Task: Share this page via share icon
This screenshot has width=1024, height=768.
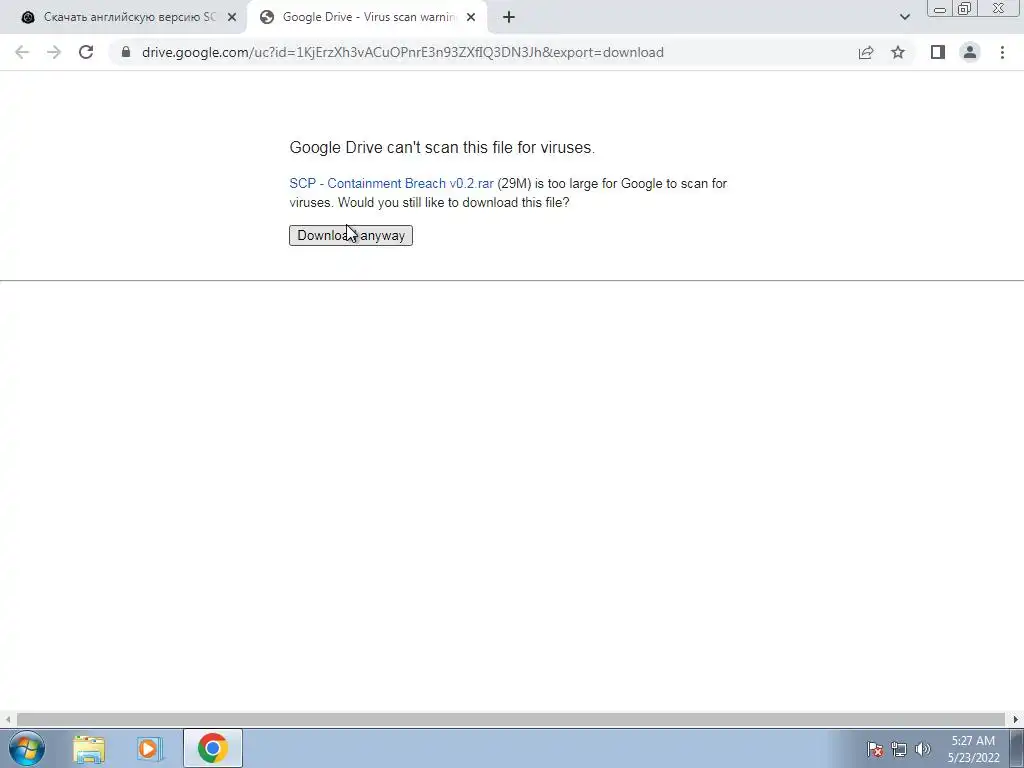Action: click(x=866, y=52)
